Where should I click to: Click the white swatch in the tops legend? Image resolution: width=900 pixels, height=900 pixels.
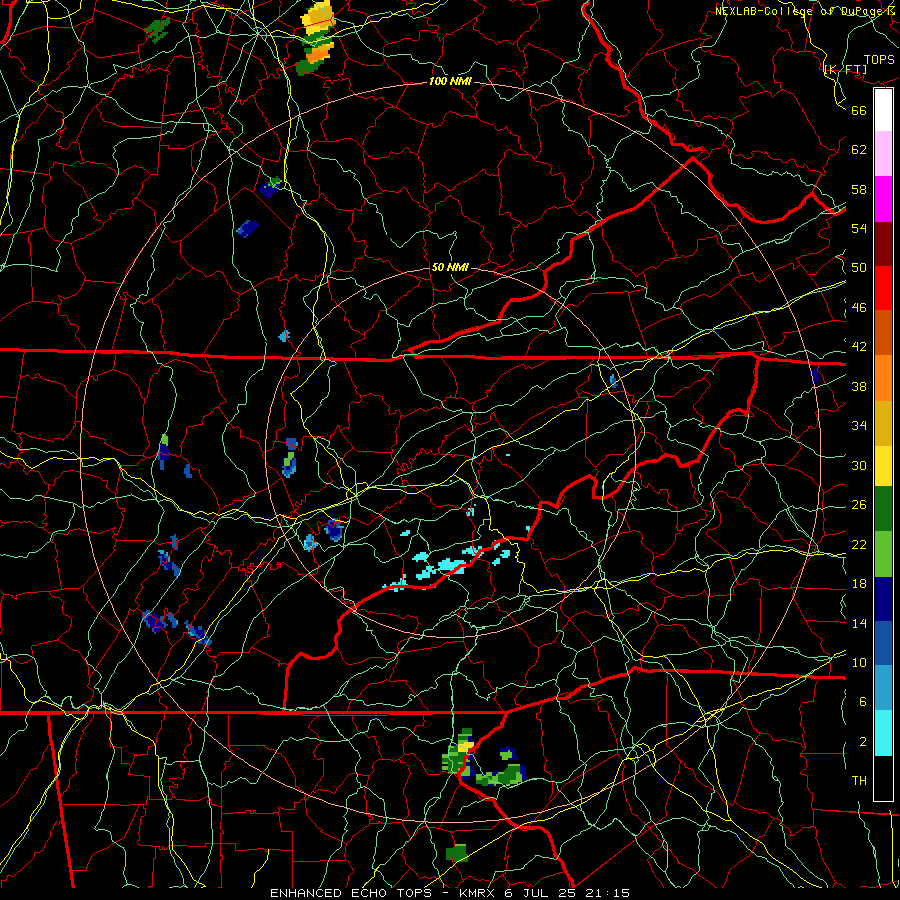(883, 110)
